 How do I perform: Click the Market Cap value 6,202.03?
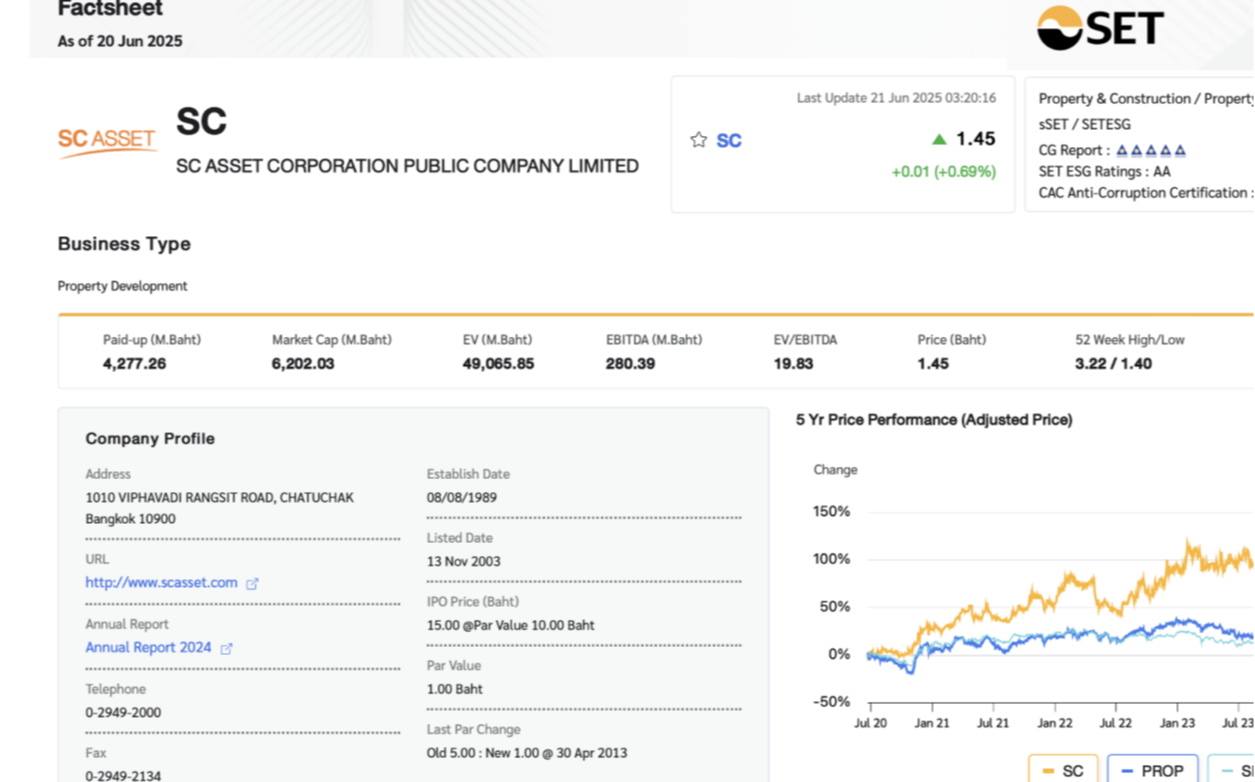(x=302, y=364)
